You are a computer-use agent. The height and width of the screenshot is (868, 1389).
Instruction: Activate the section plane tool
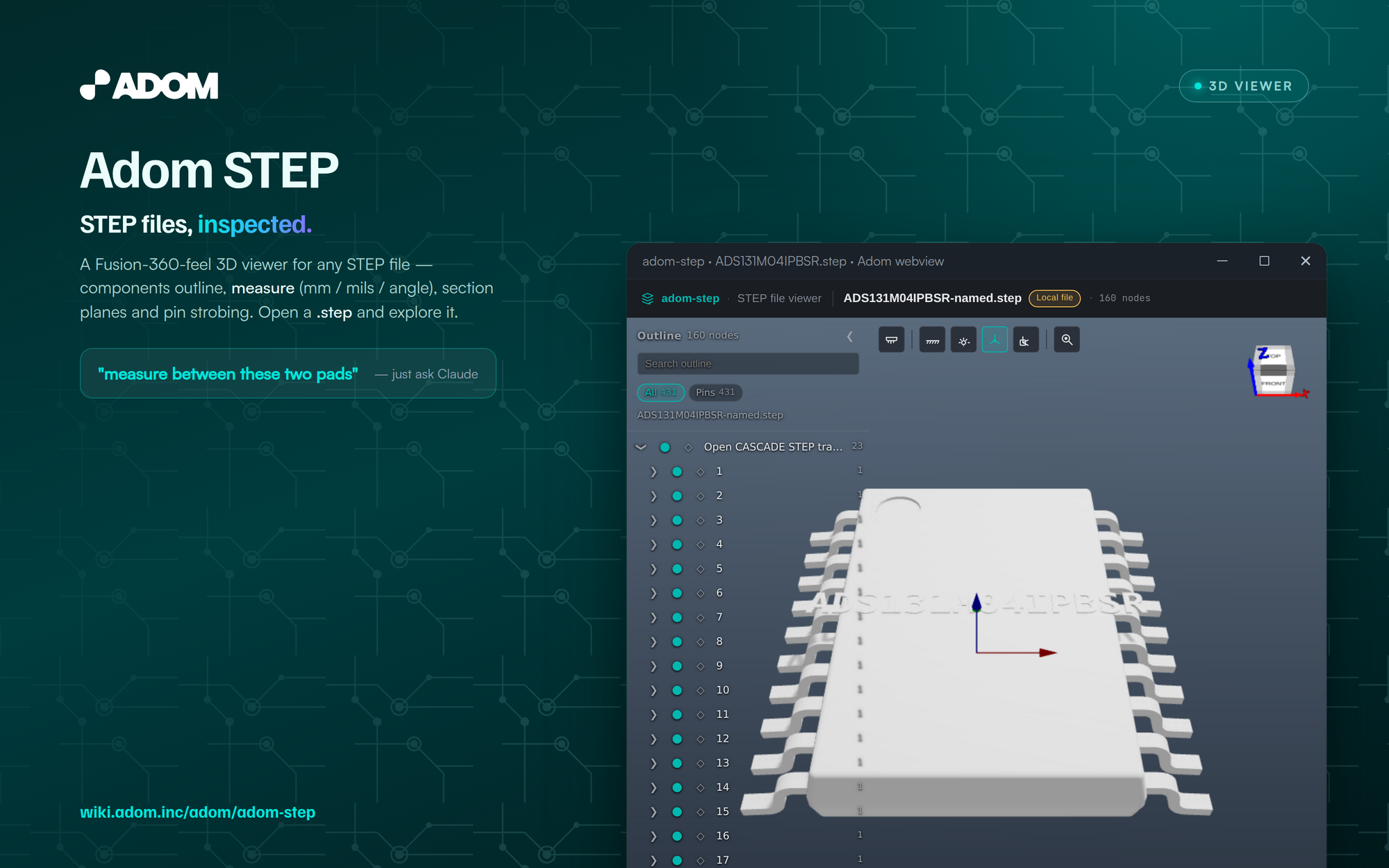1026,340
